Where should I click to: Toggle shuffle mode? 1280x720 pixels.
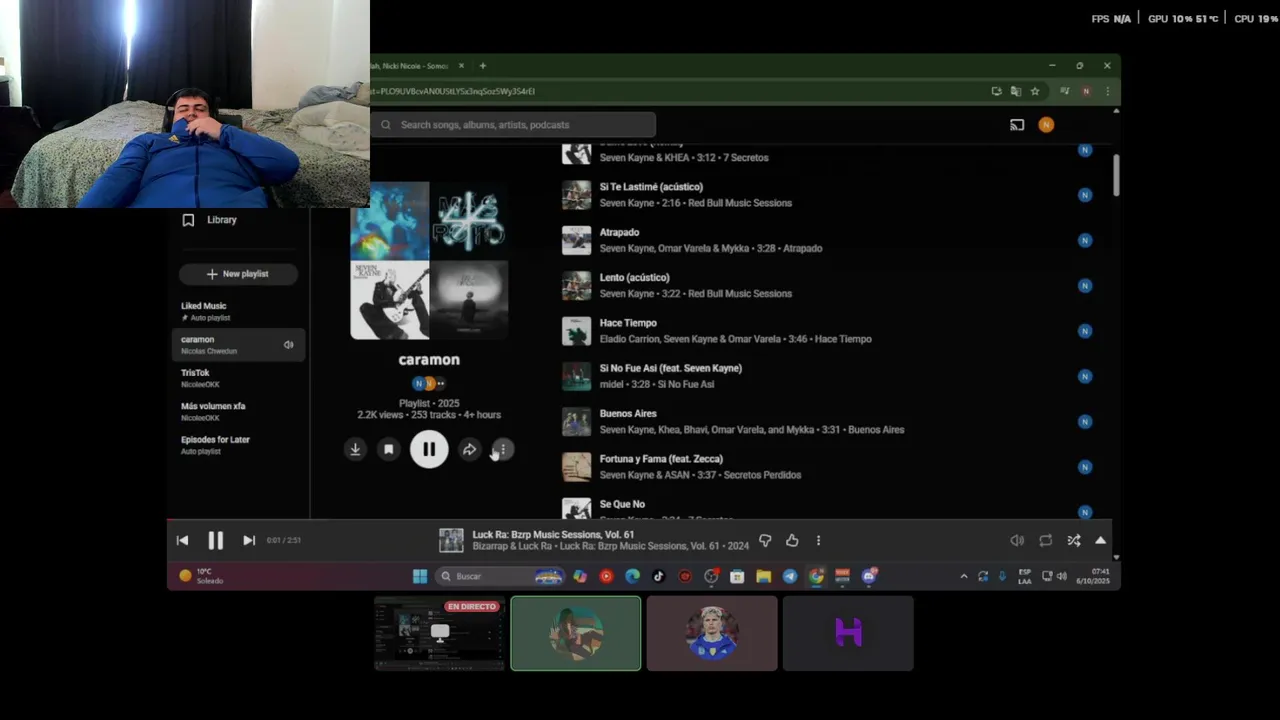pyautogui.click(x=1073, y=540)
